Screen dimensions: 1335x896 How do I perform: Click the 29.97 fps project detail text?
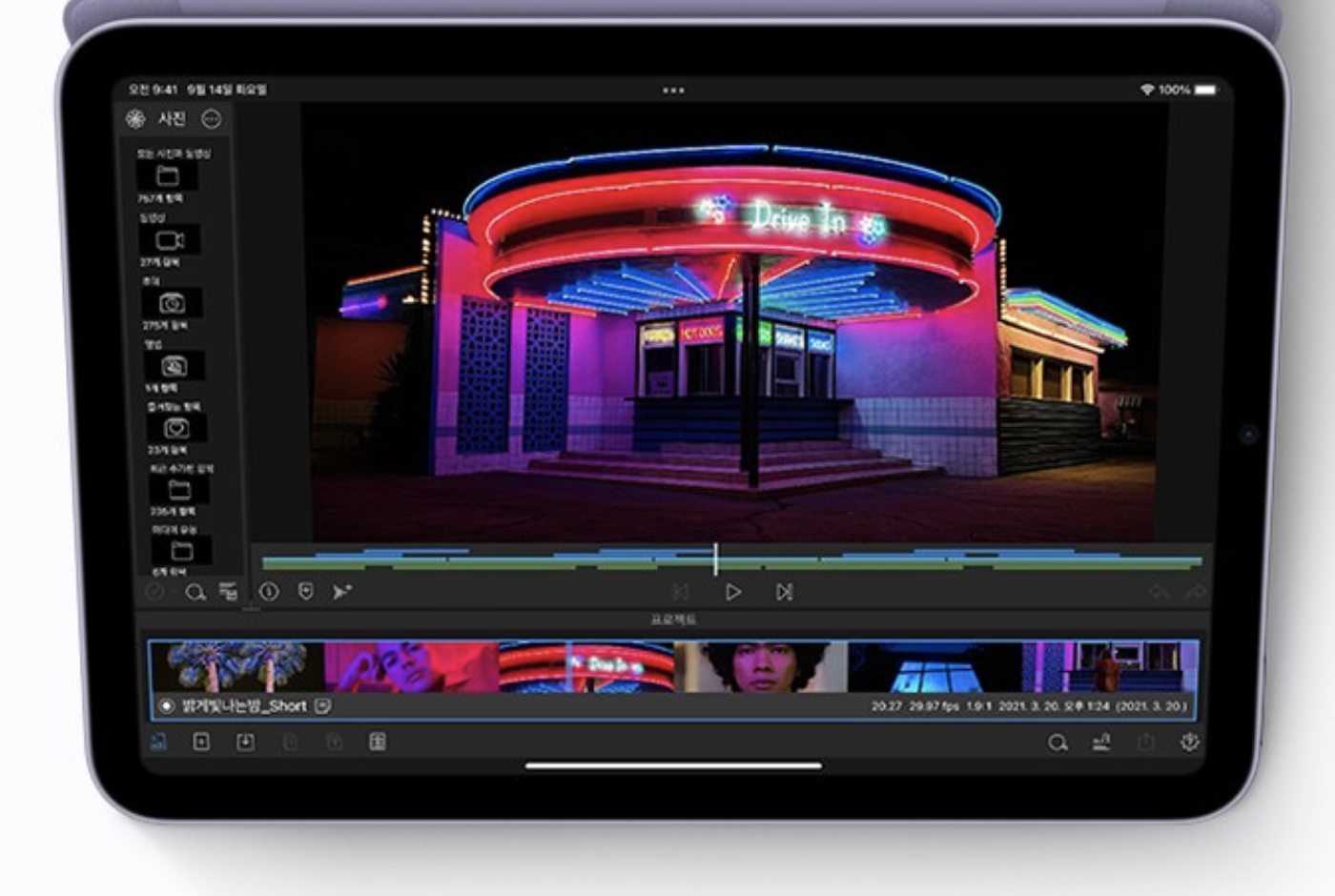click(934, 706)
